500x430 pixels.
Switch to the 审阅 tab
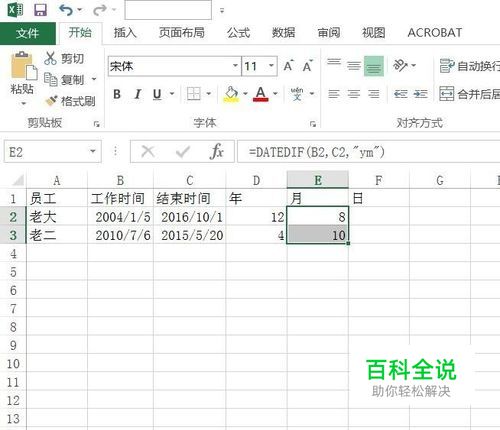pos(329,33)
